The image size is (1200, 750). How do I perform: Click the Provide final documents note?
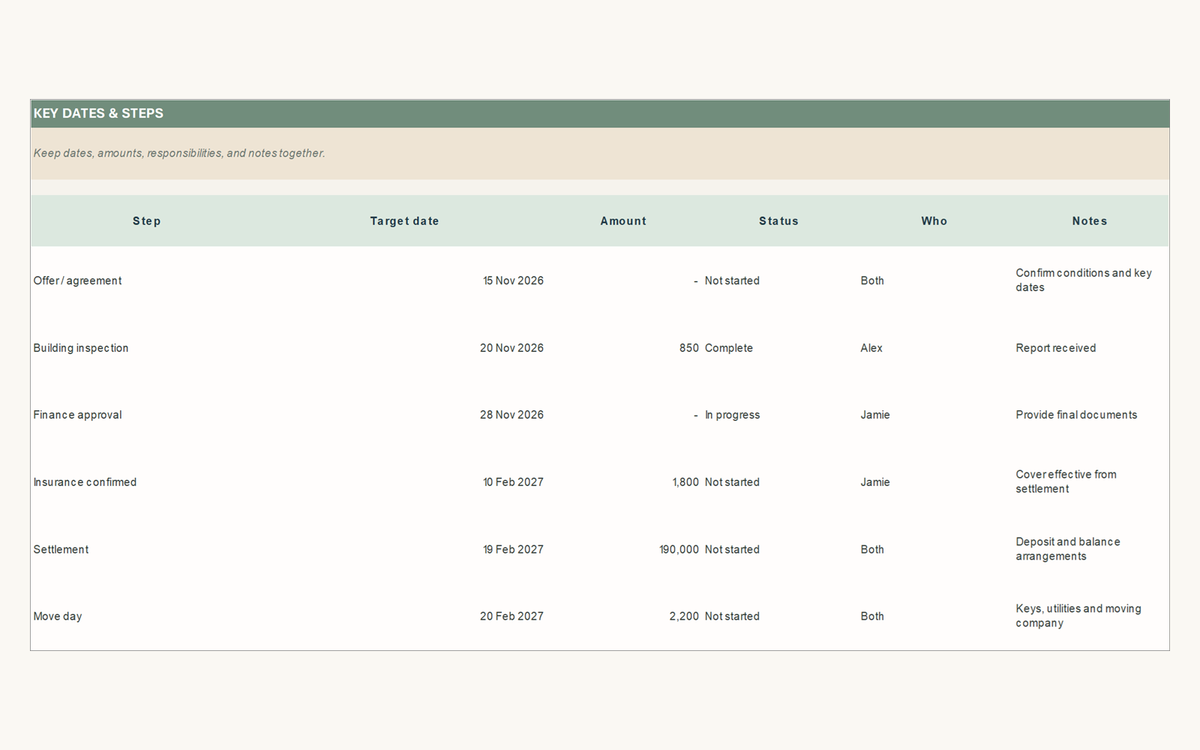pyautogui.click(x=1077, y=415)
